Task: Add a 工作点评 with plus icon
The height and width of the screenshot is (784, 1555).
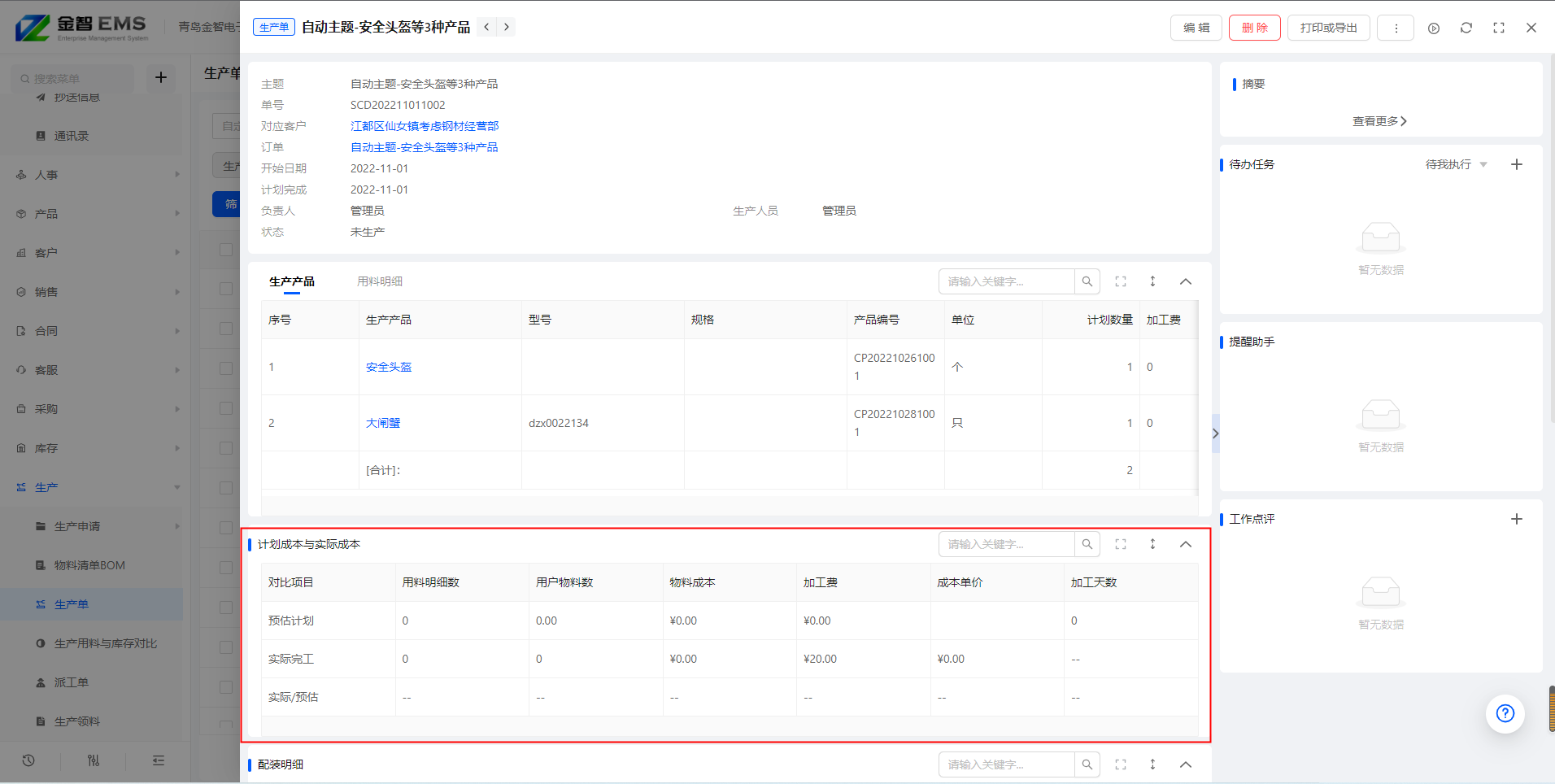Action: point(1516,519)
